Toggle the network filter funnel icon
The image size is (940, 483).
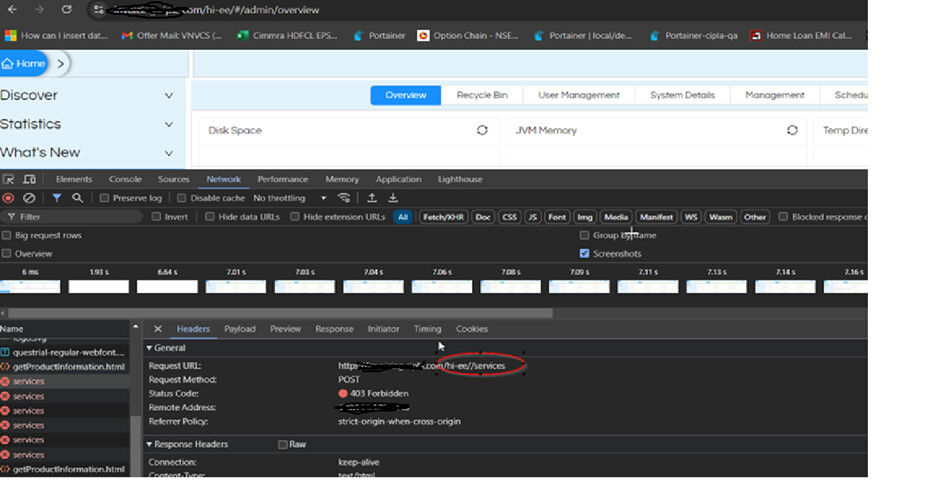click(56, 198)
